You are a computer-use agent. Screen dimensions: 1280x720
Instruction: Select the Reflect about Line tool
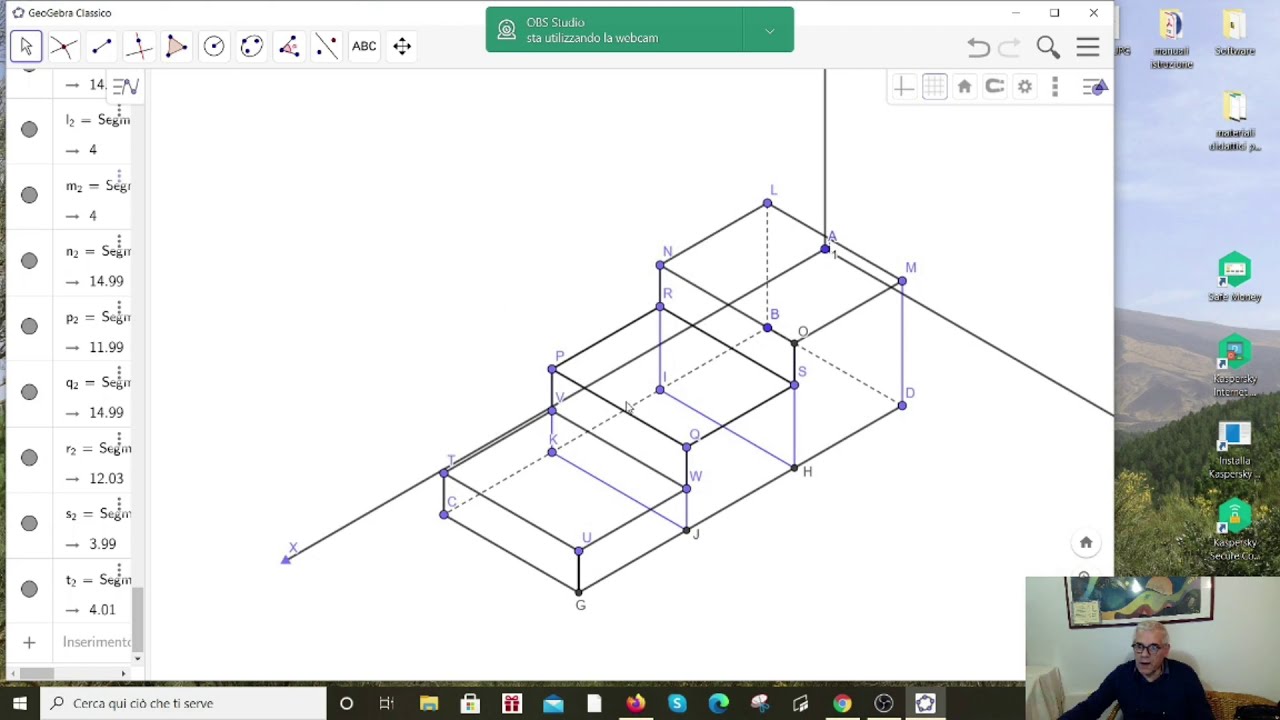(x=326, y=46)
